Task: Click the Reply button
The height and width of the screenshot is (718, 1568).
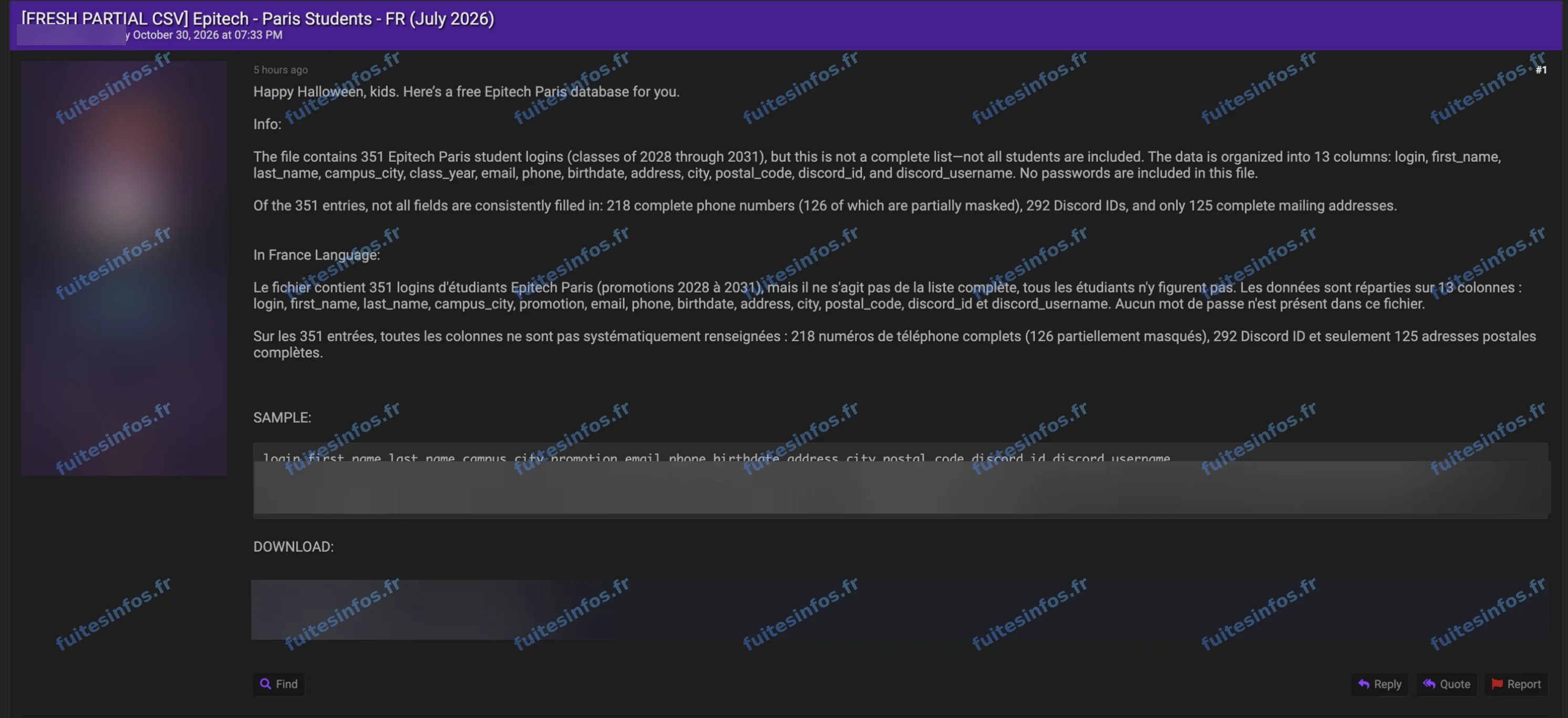Action: 1379,684
